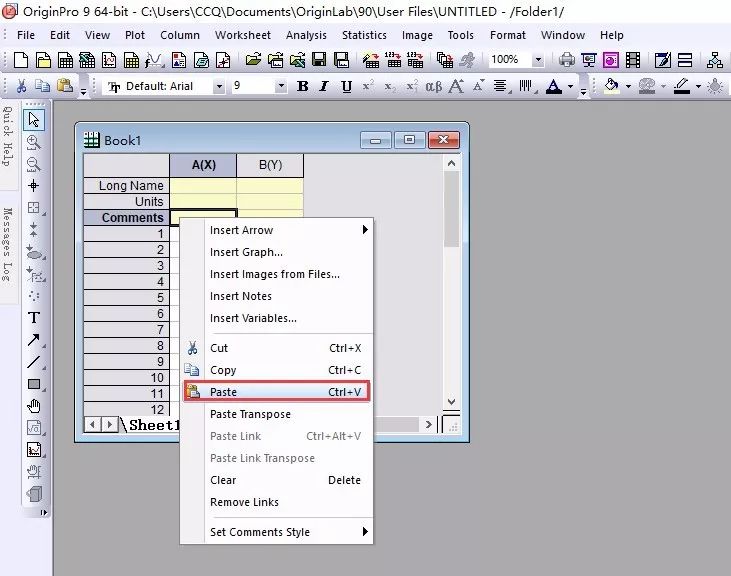Click the Print toolbar icon
This screenshot has width=731, height=576.
pyautogui.click(x=566, y=60)
